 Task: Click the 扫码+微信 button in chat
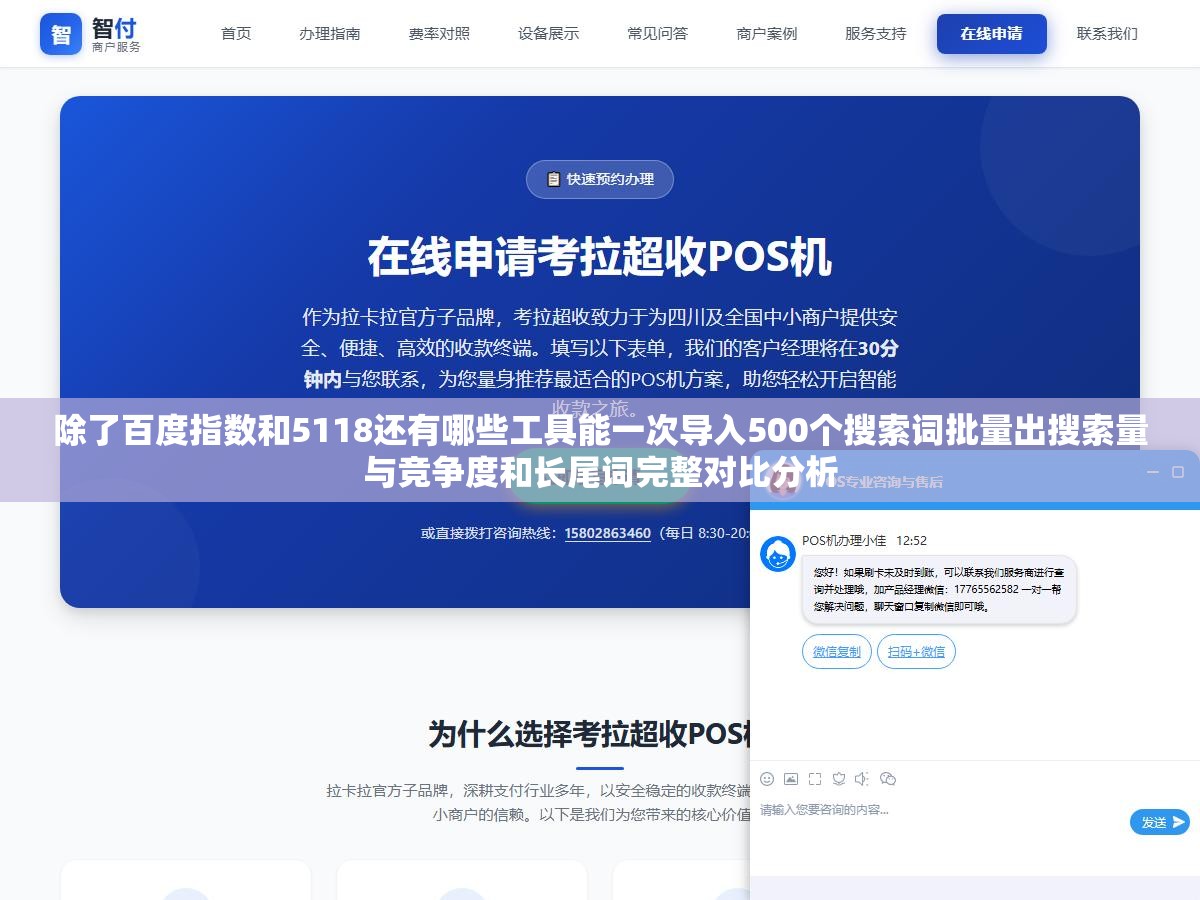point(917,652)
